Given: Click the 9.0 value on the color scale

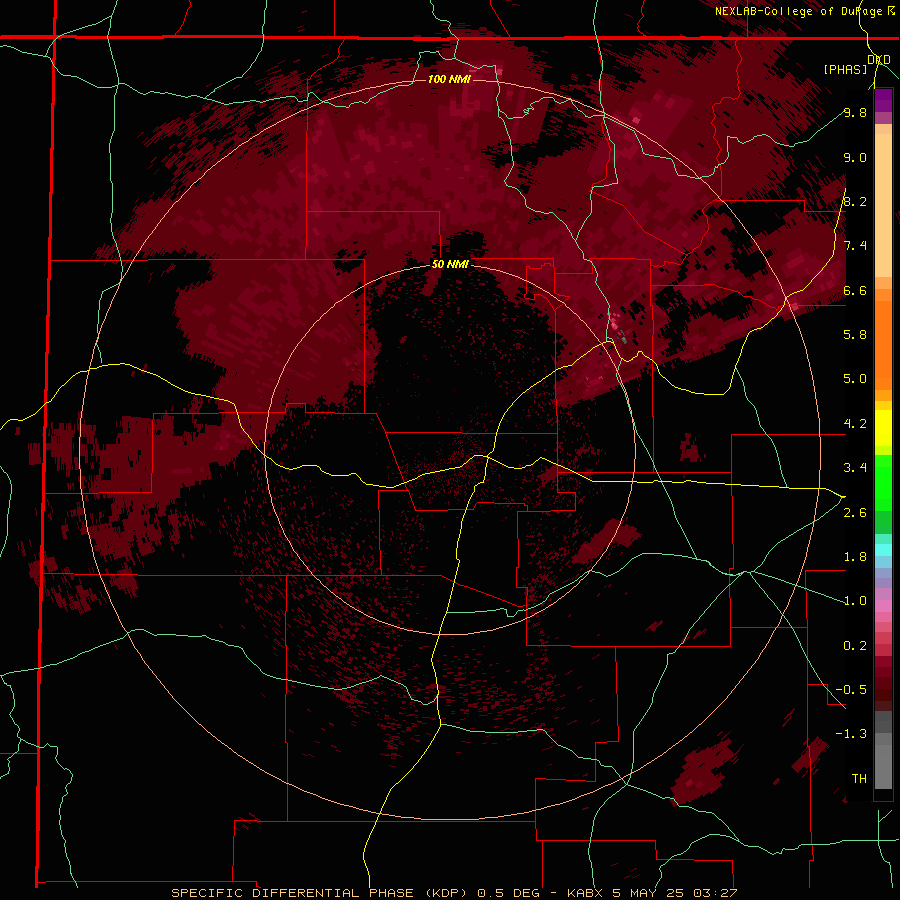Looking at the screenshot, I should 855,158.
